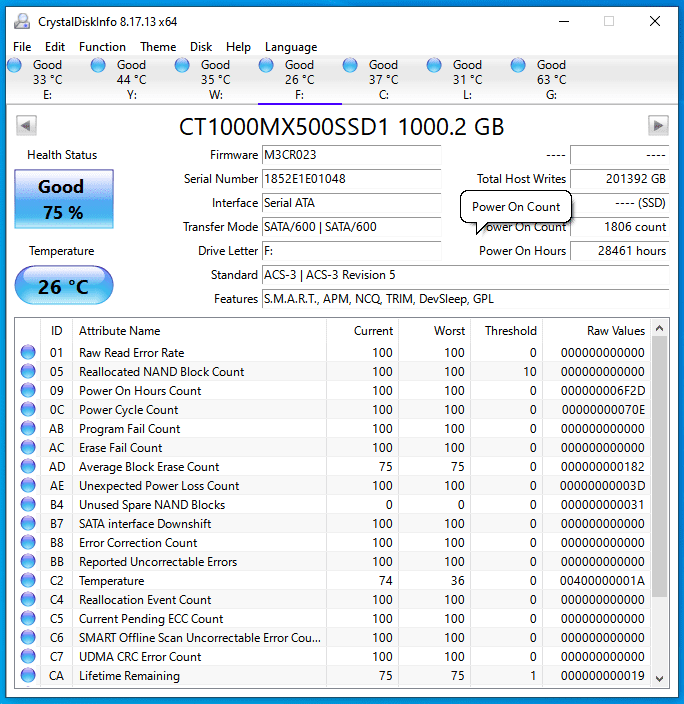Click the Current column header
This screenshot has width=684, height=704.
[x=362, y=331]
